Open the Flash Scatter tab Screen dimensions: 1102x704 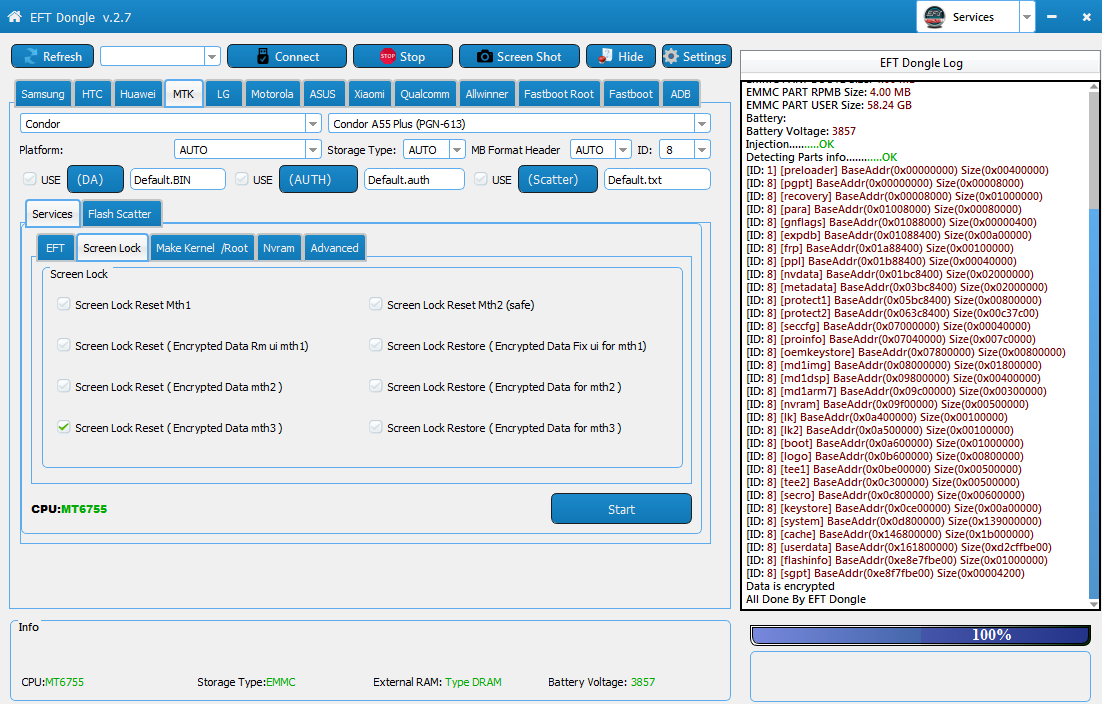121,214
